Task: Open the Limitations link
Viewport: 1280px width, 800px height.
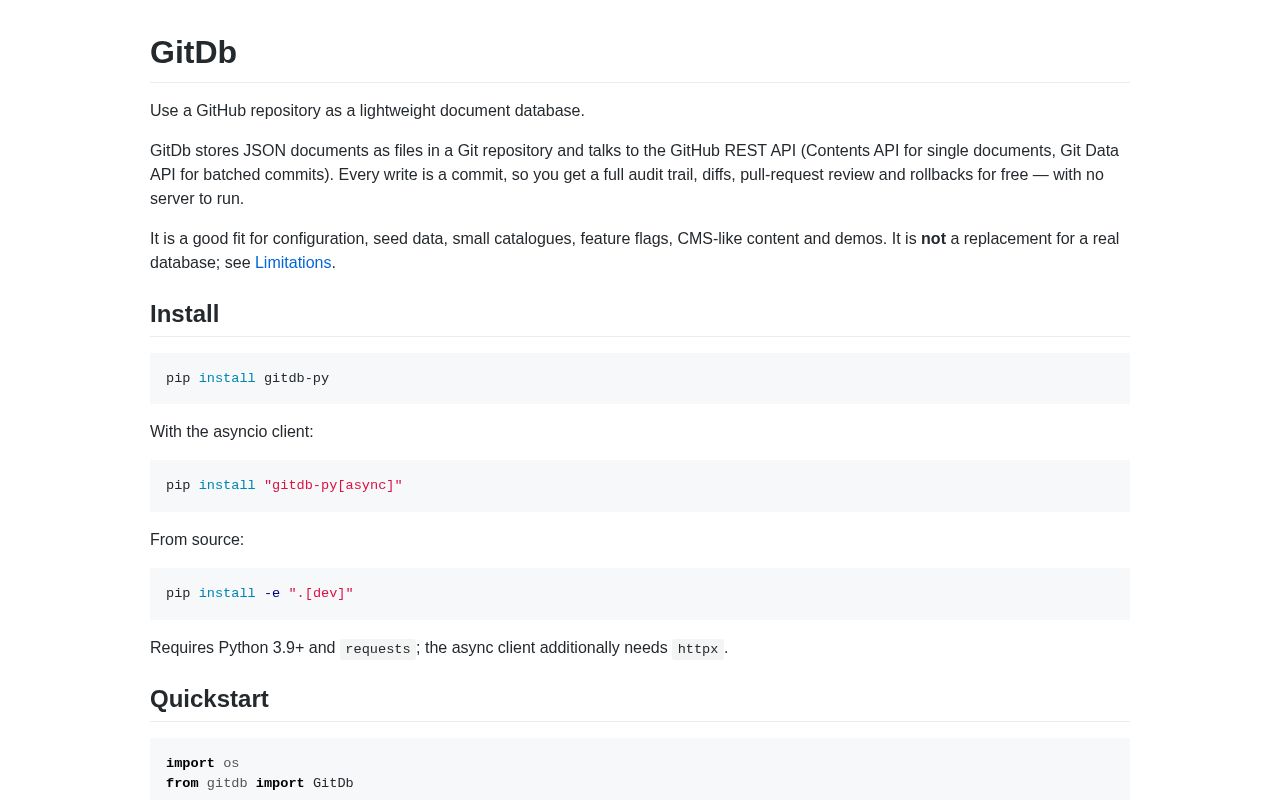Action: 293,263
